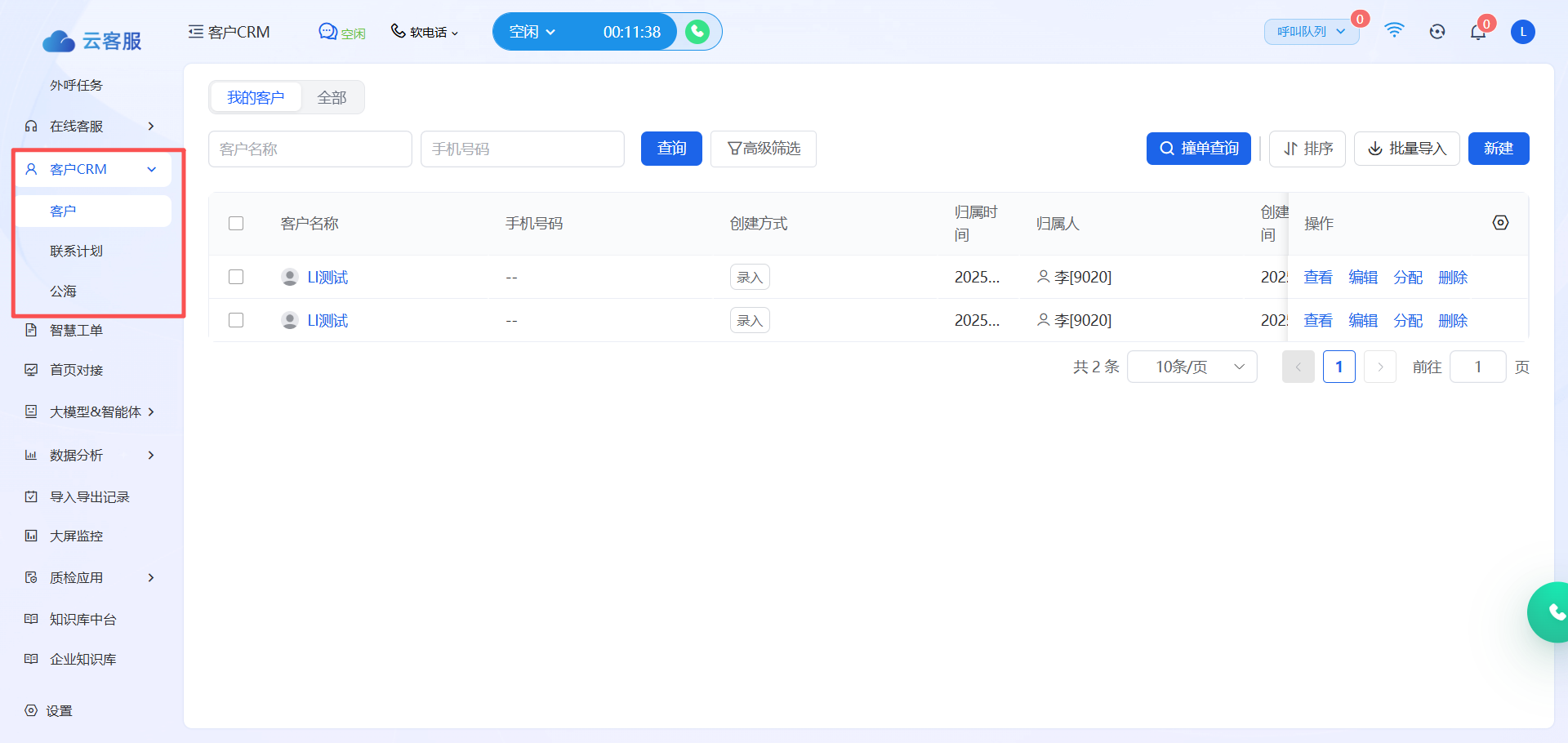Open the 10条/页 page size dropdown

(1192, 367)
